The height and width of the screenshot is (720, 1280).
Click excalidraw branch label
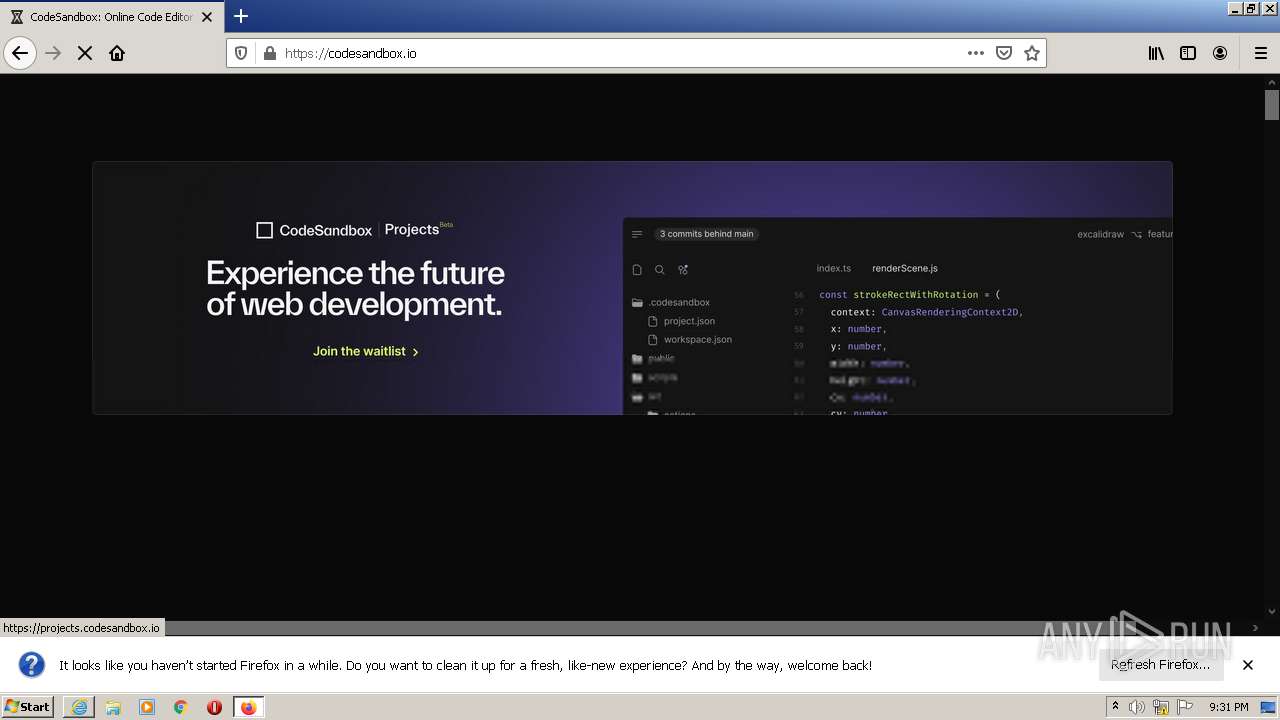coord(1100,234)
